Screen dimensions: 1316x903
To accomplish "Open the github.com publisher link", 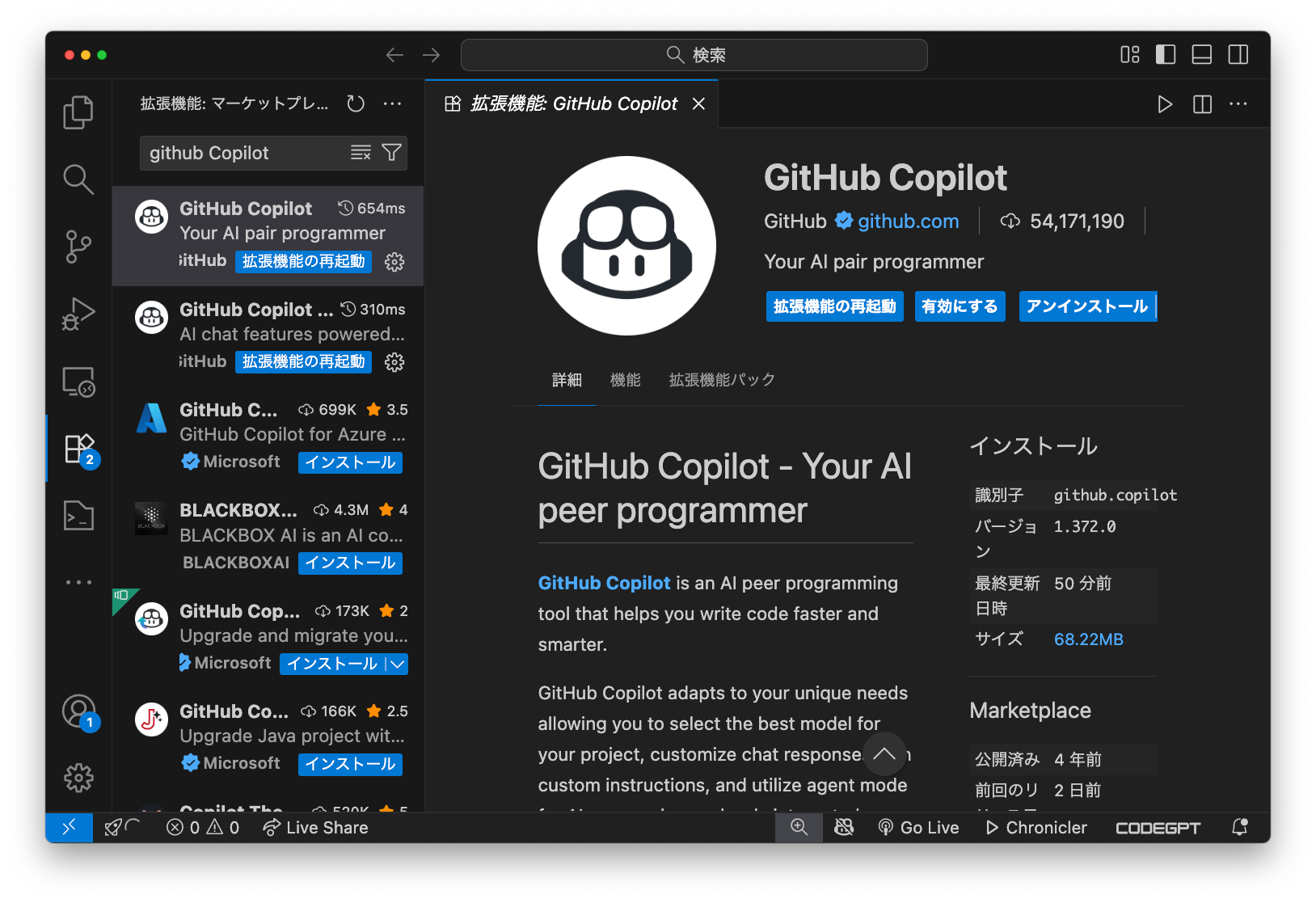I will pos(908,222).
